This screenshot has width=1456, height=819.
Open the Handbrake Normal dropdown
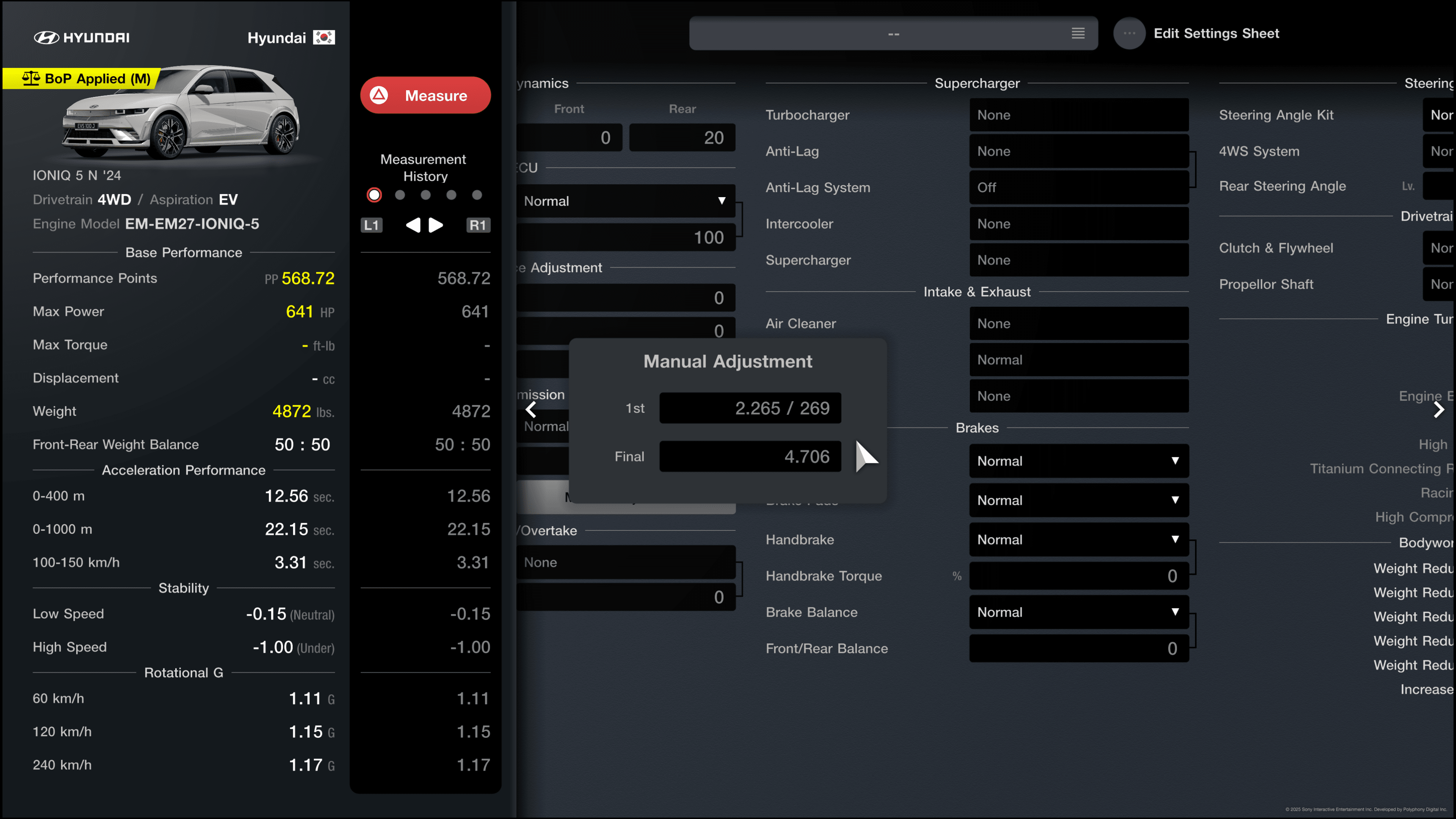[x=1078, y=539]
